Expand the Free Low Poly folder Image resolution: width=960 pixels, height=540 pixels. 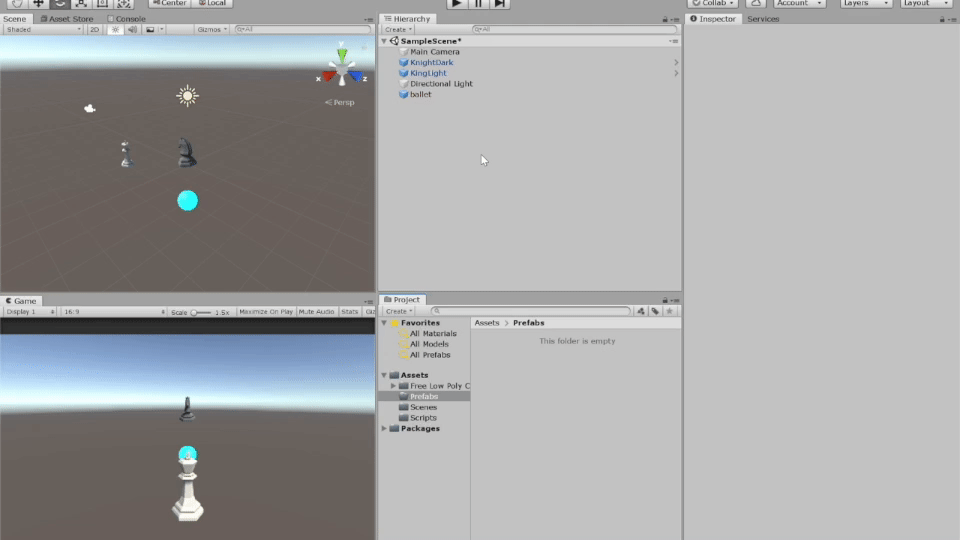393,386
